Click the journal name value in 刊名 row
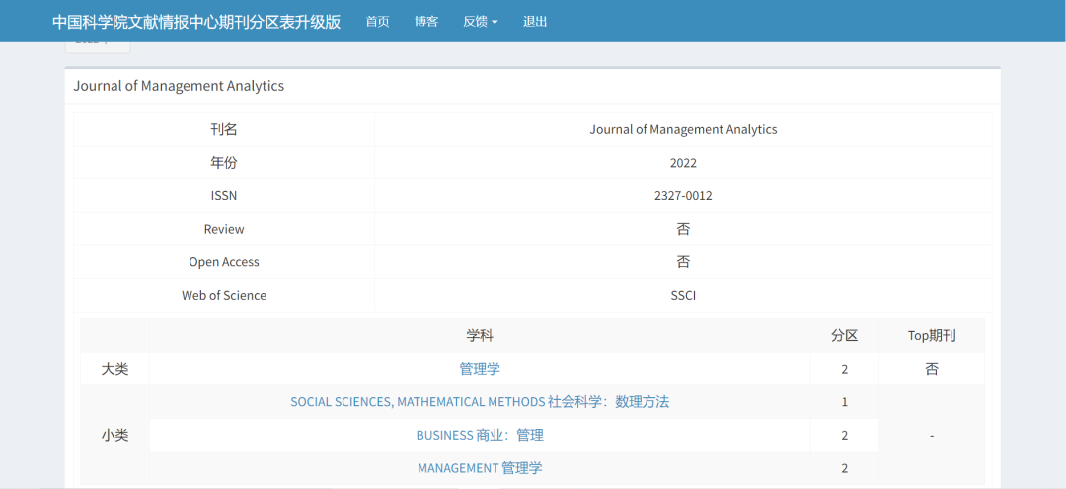This screenshot has width=1066, height=489. coord(683,129)
